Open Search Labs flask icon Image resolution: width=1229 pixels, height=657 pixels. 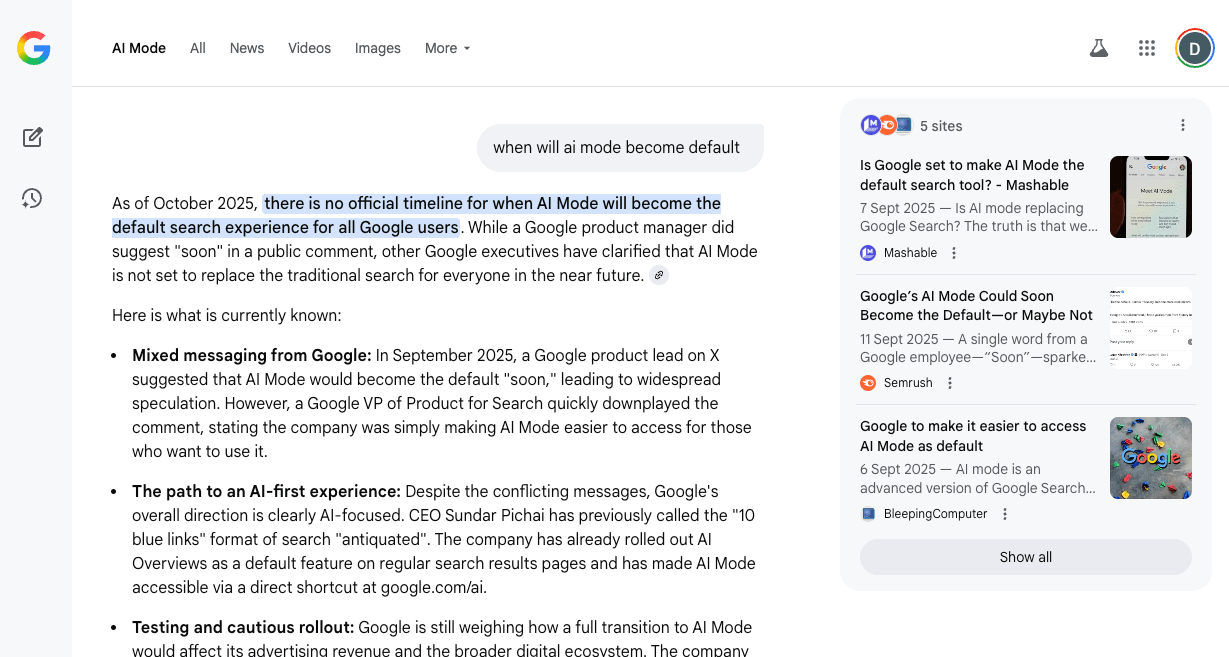click(1099, 48)
